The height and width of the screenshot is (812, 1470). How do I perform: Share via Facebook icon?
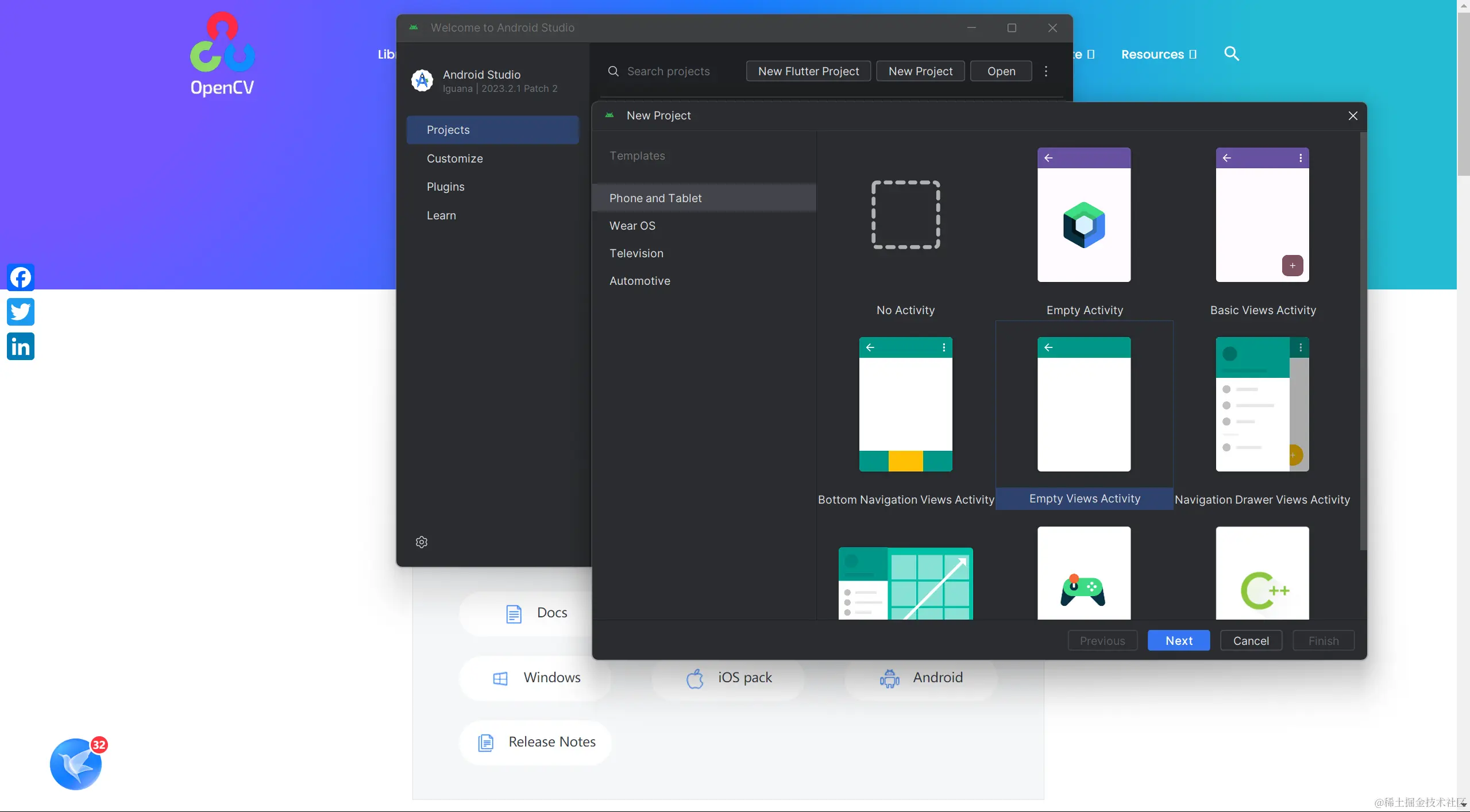tap(21, 277)
